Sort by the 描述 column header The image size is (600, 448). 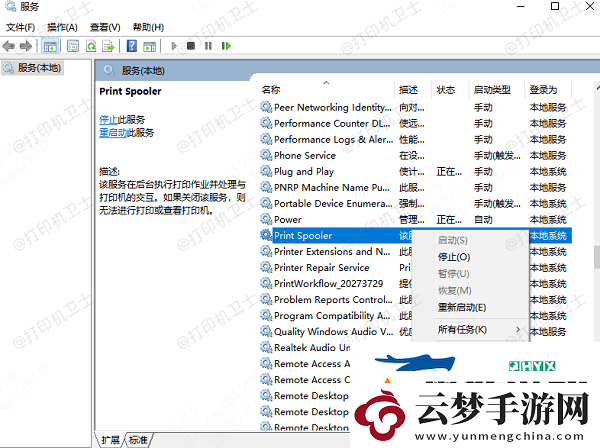[408, 90]
